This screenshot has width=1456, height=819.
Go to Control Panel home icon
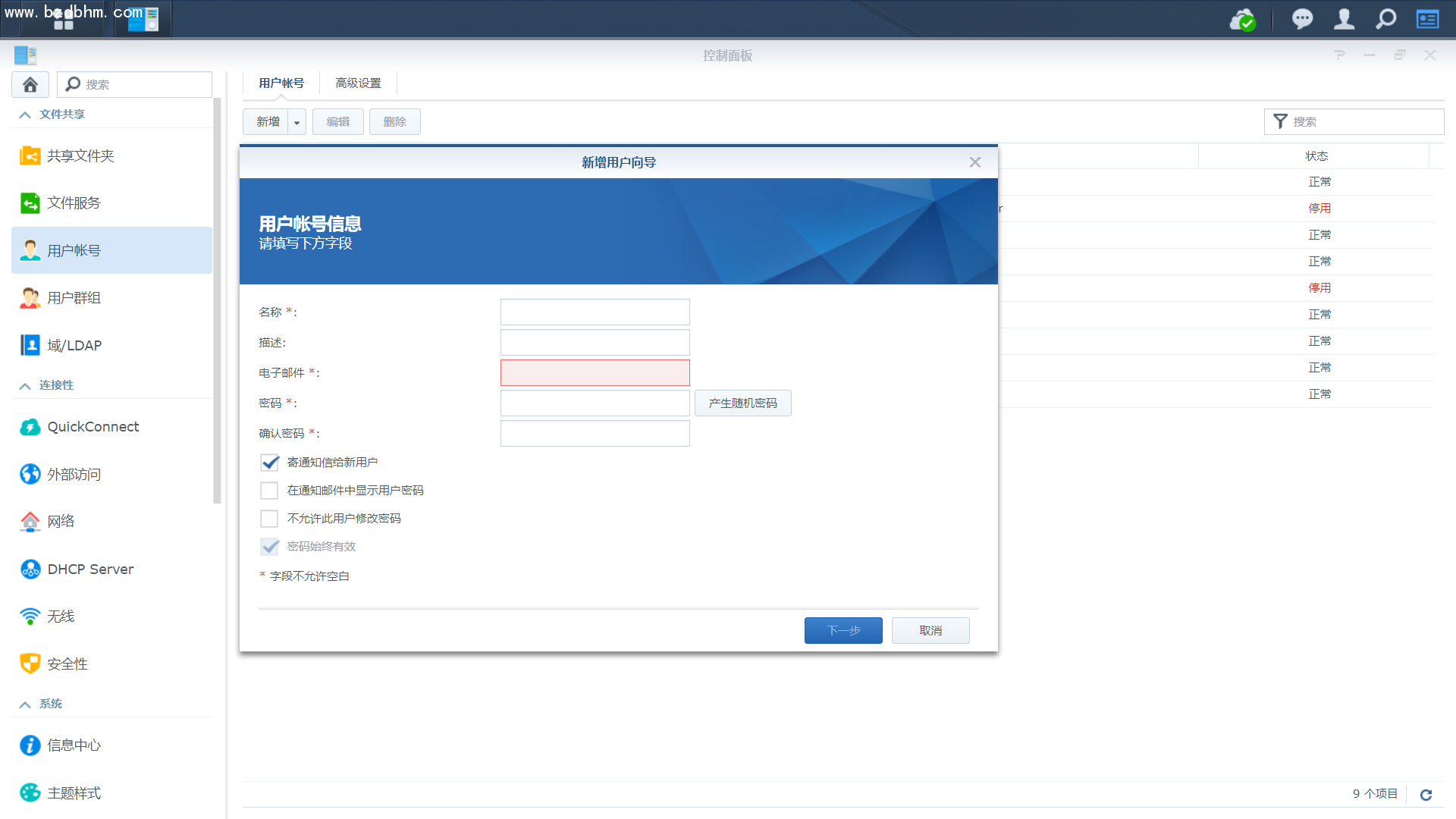click(30, 84)
